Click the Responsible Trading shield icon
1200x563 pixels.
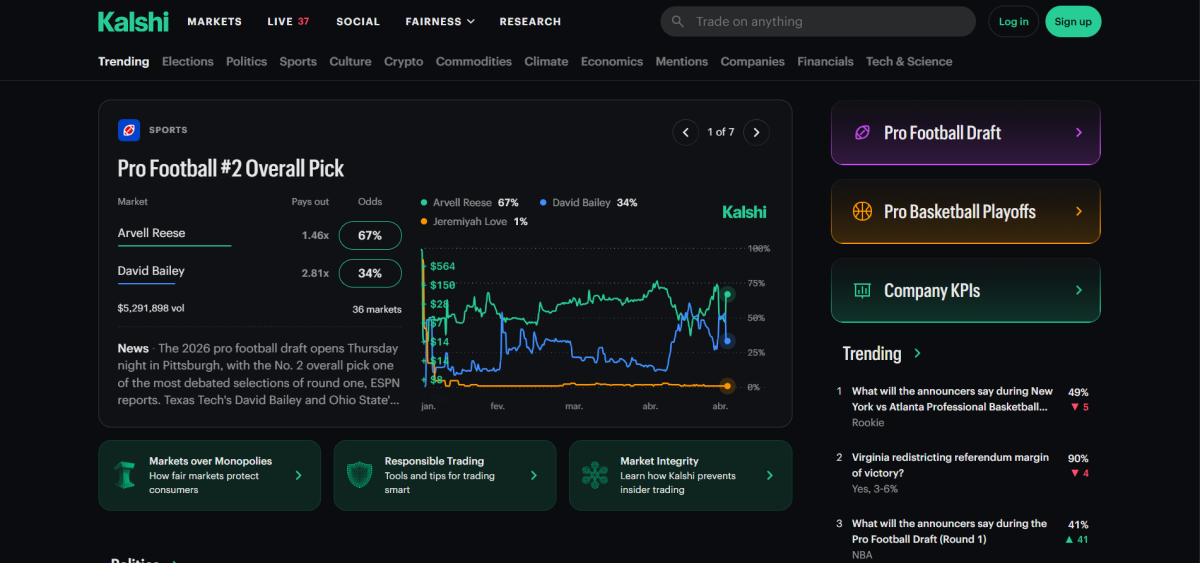coord(359,475)
